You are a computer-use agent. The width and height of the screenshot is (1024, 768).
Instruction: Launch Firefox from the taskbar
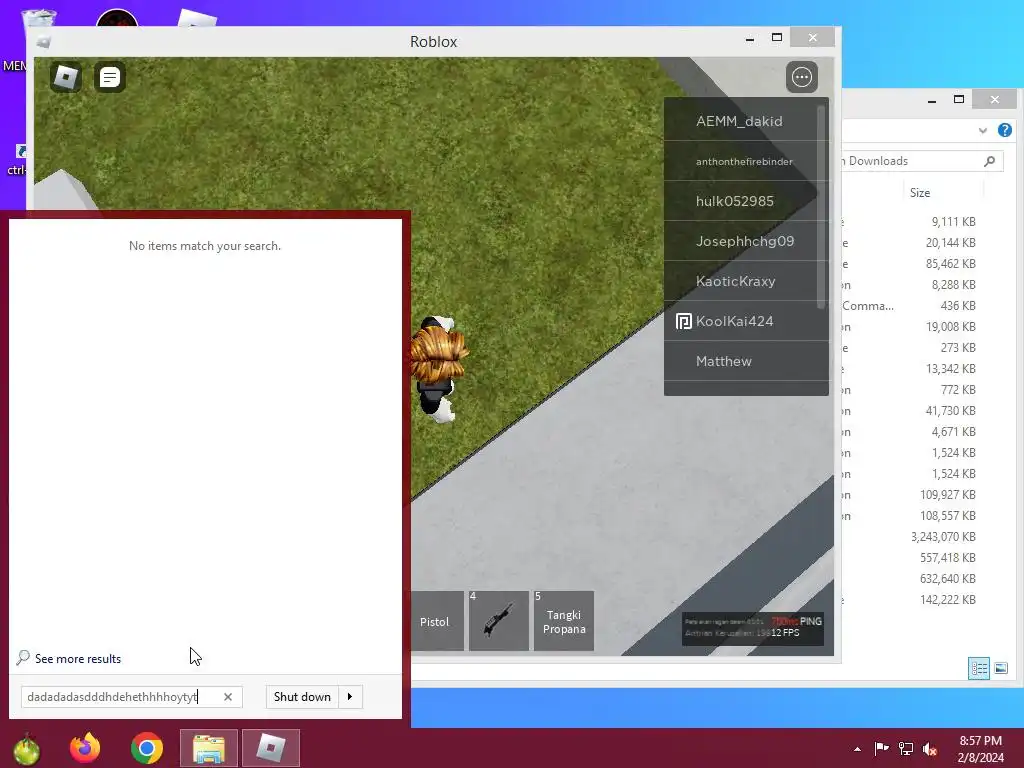coord(85,748)
